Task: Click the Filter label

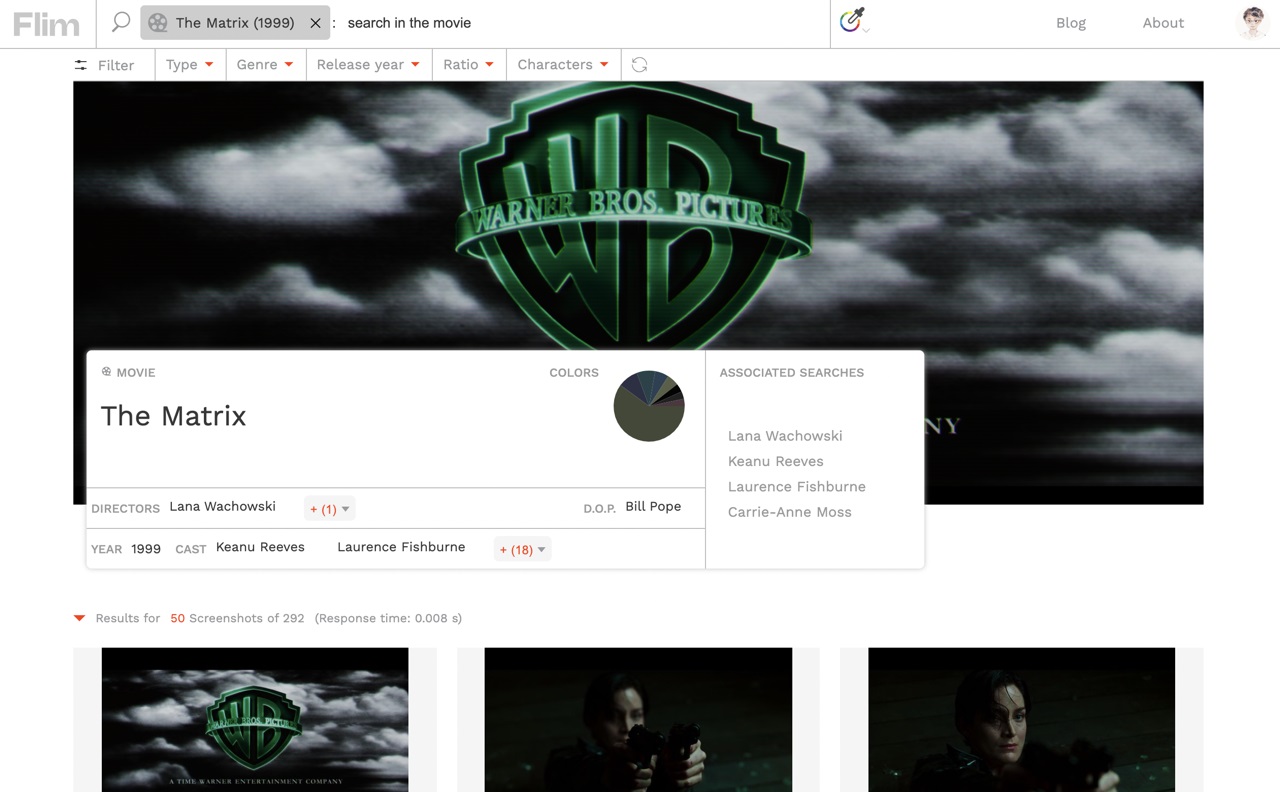Action: coord(116,65)
